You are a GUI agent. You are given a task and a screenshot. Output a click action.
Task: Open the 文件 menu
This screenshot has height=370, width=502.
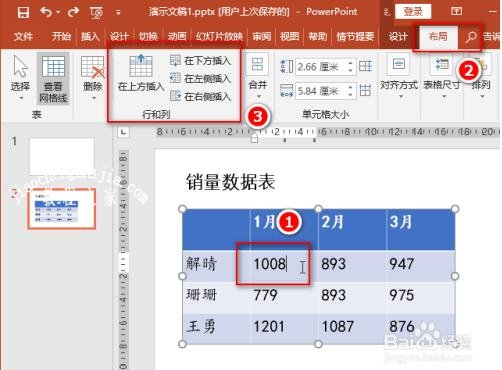coord(23,36)
